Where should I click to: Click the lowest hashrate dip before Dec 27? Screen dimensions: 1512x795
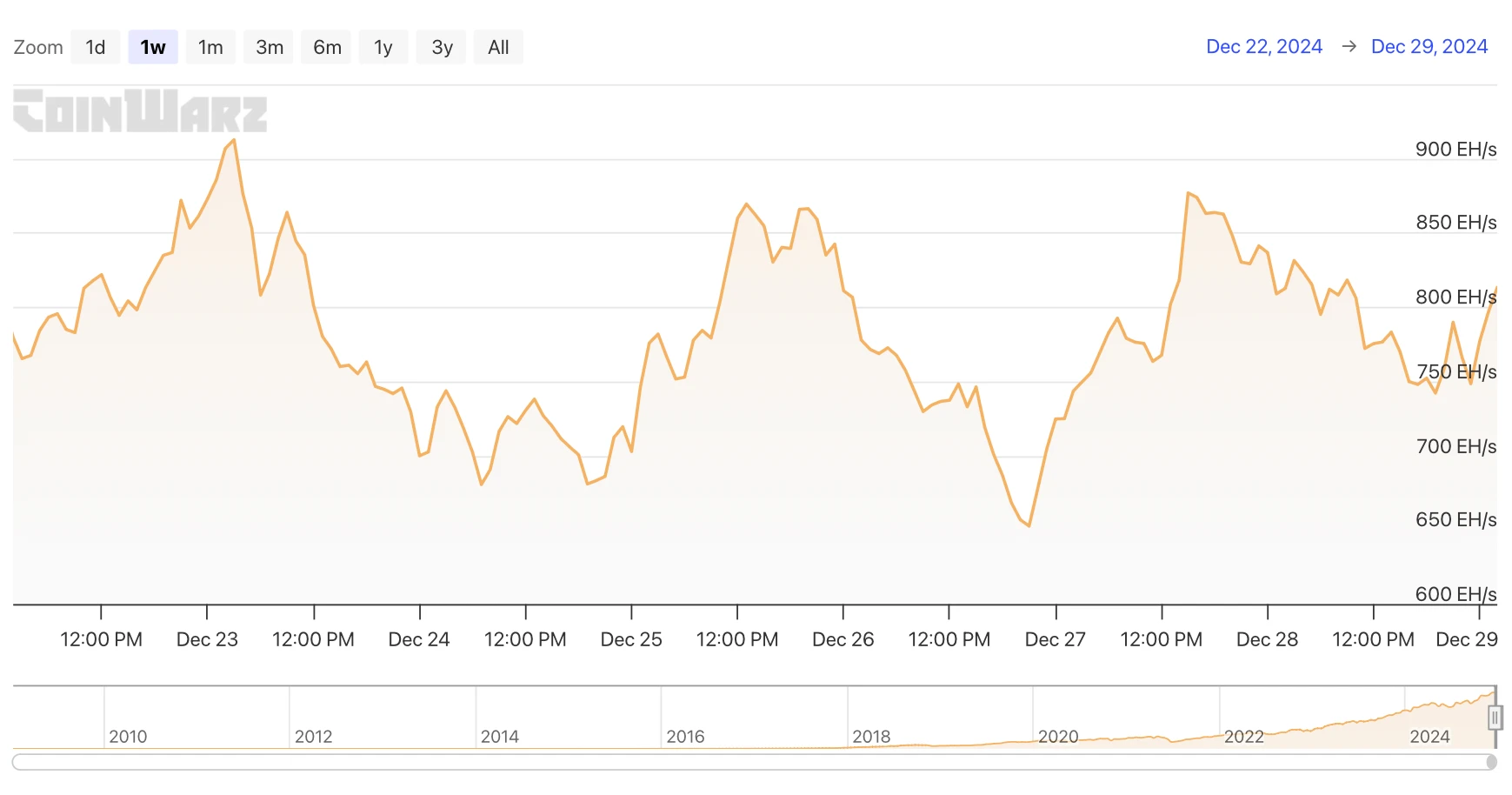(1029, 525)
